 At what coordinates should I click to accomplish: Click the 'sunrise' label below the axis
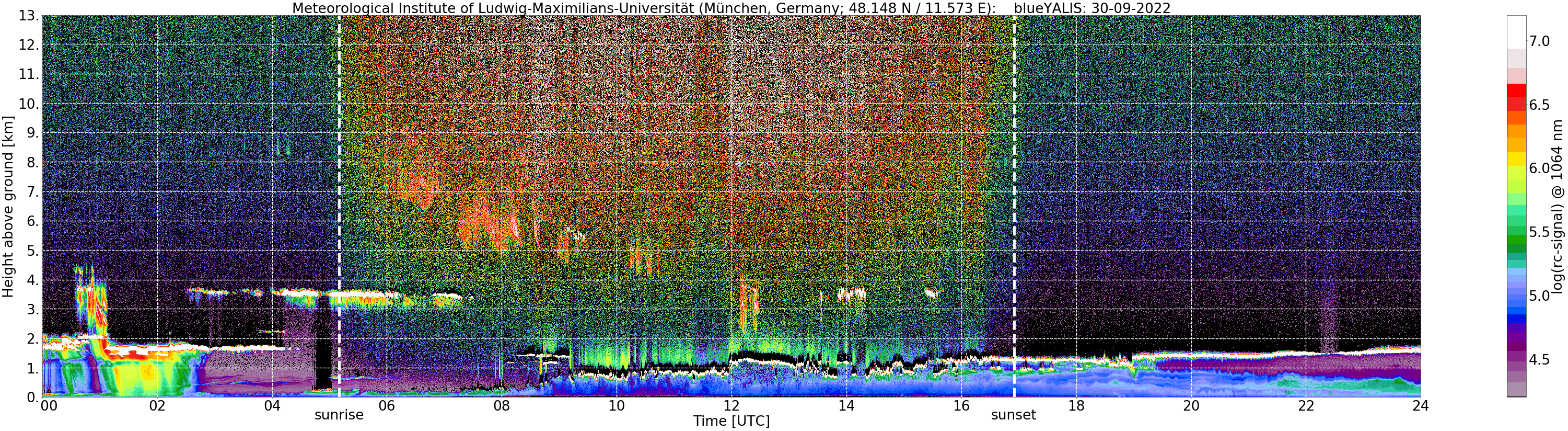(x=339, y=415)
